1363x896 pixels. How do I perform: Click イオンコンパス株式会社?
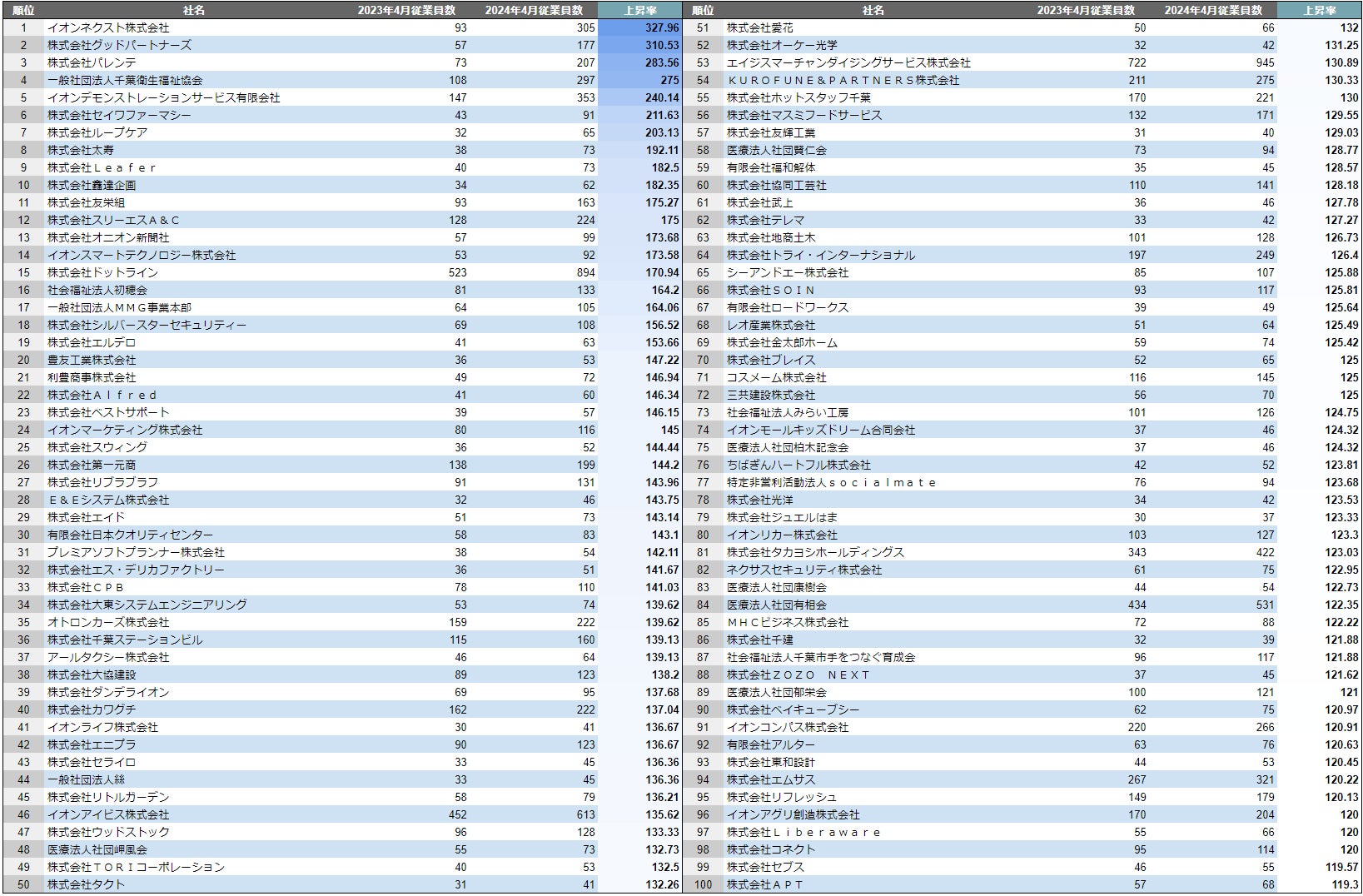click(x=788, y=727)
